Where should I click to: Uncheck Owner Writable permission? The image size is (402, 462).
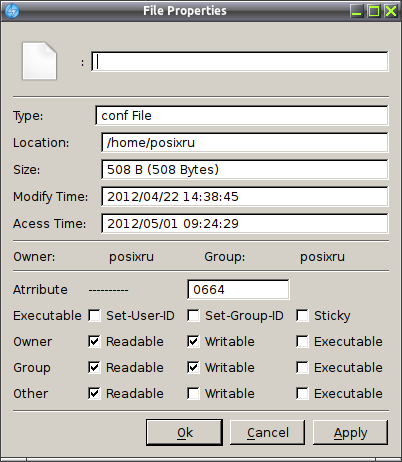pos(193,341)
